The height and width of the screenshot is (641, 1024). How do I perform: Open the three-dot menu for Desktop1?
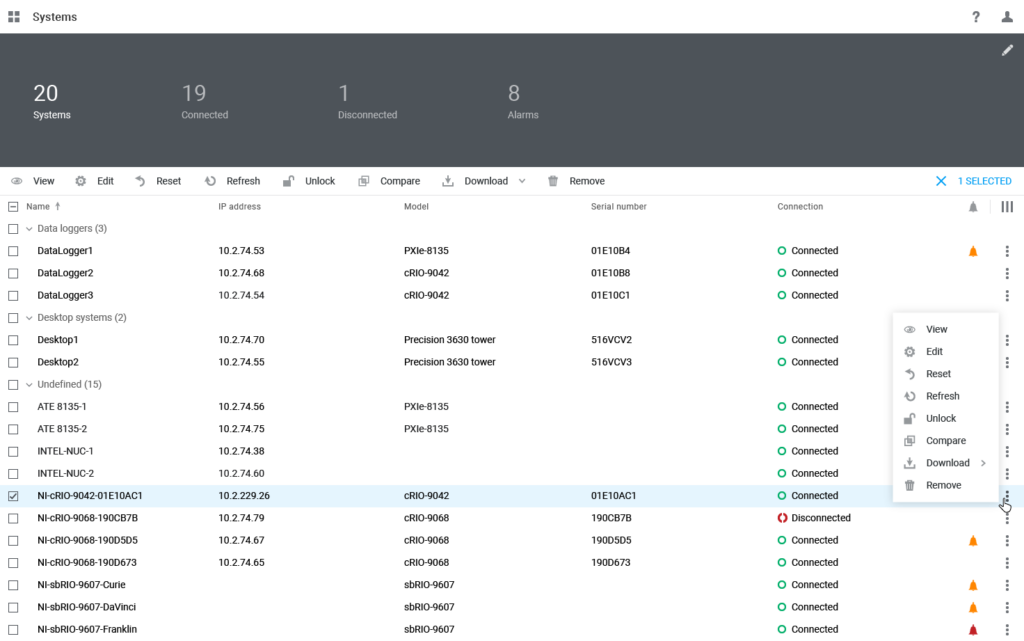pos(1007,339)
